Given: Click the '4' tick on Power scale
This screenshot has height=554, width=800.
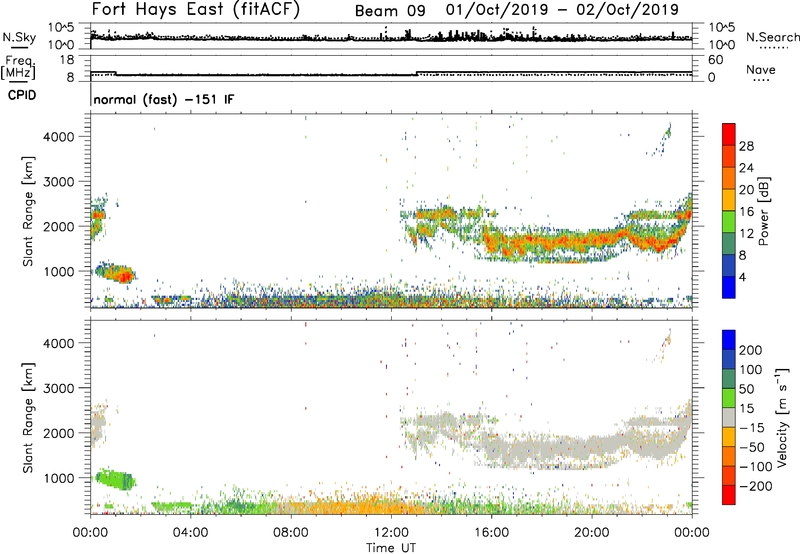Looking at the screenshot, I should tap(742, 277).
